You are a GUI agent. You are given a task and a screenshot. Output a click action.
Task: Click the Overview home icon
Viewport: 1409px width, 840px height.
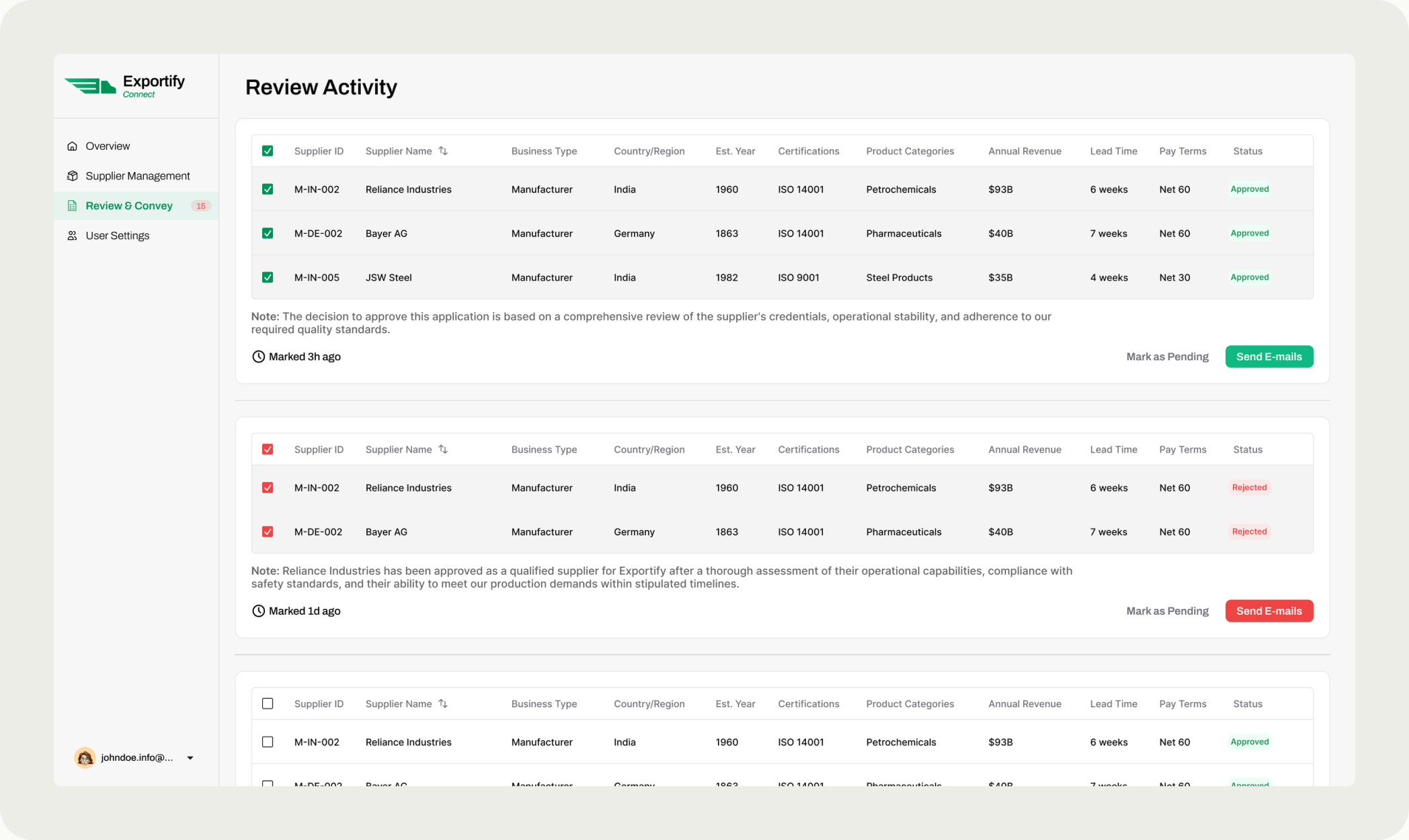72,146
